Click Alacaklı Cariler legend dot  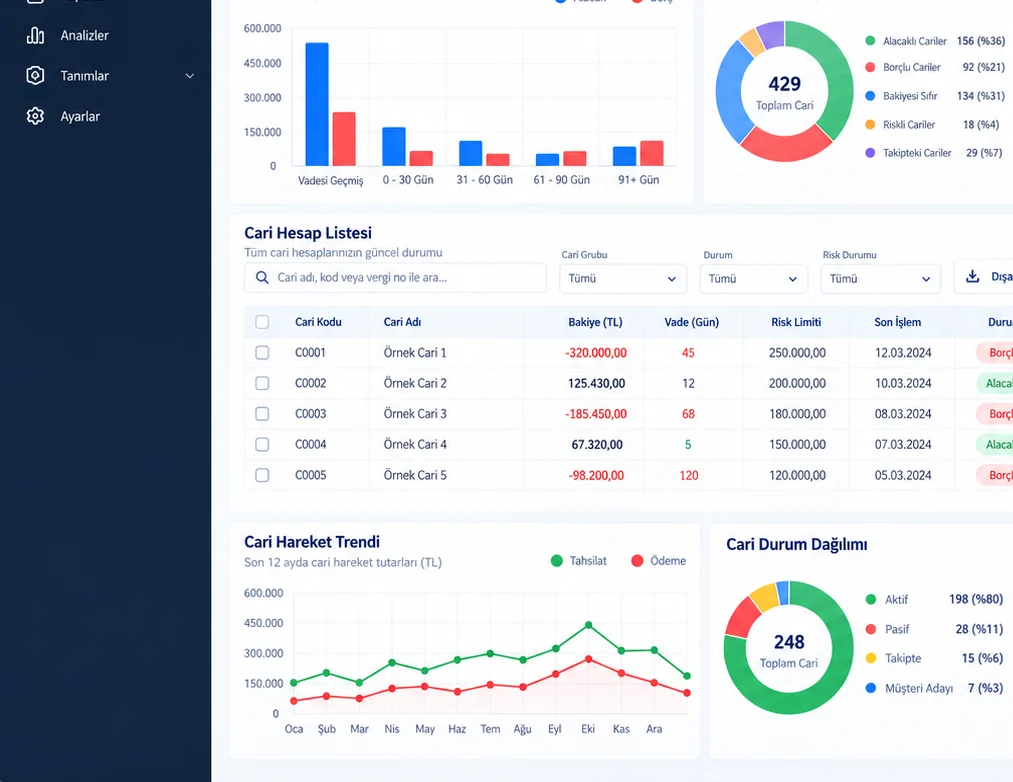(870, 41)
